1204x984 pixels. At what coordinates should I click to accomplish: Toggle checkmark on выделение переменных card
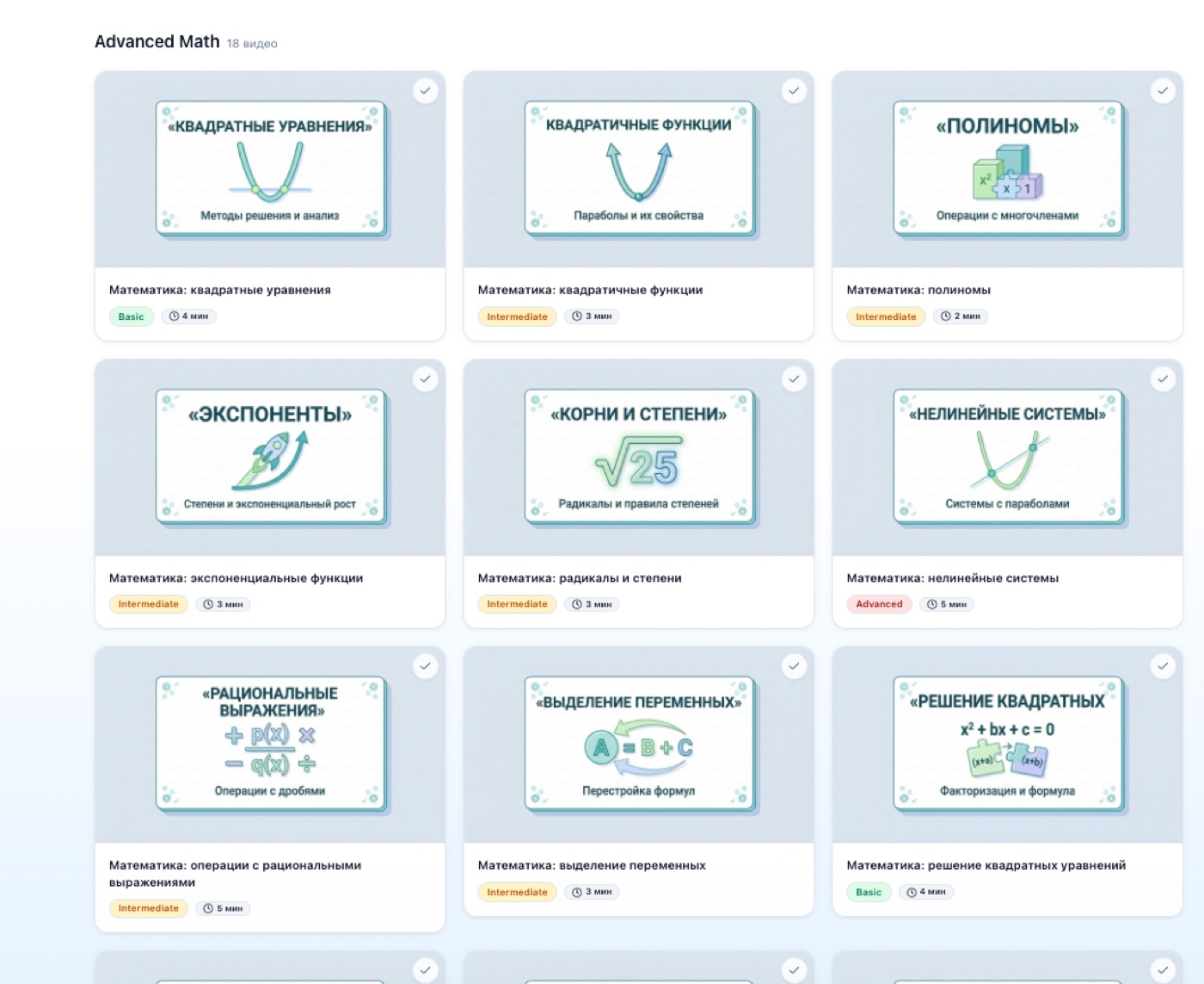794,667
